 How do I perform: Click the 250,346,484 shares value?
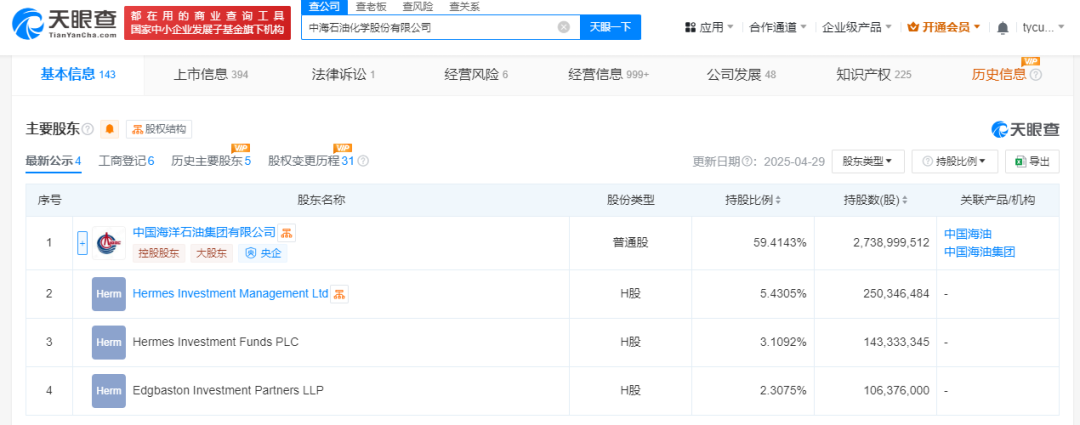pyautogui.click(x=895, y=294)
